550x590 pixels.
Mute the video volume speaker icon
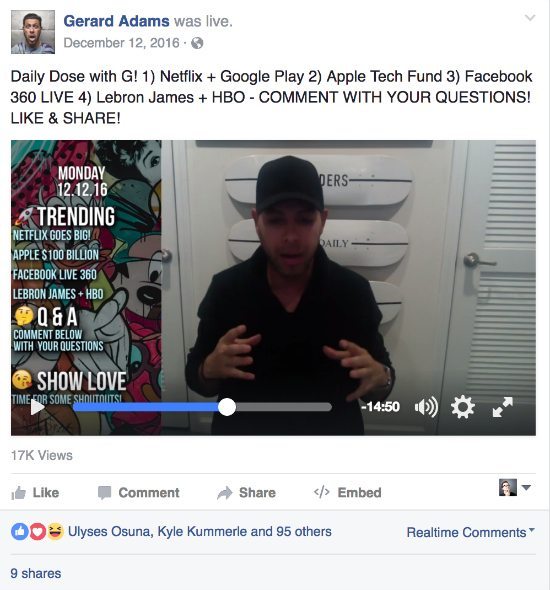coord(426,407)
